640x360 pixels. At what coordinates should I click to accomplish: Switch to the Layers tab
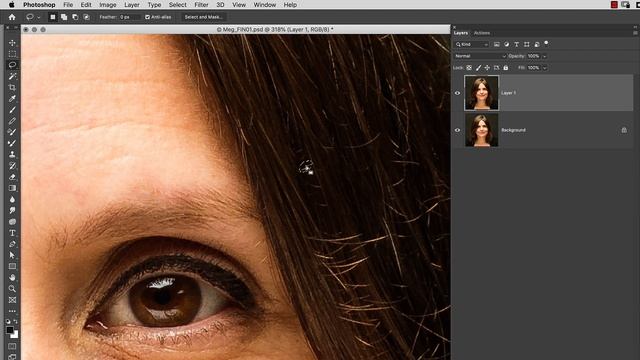[461, 33]
